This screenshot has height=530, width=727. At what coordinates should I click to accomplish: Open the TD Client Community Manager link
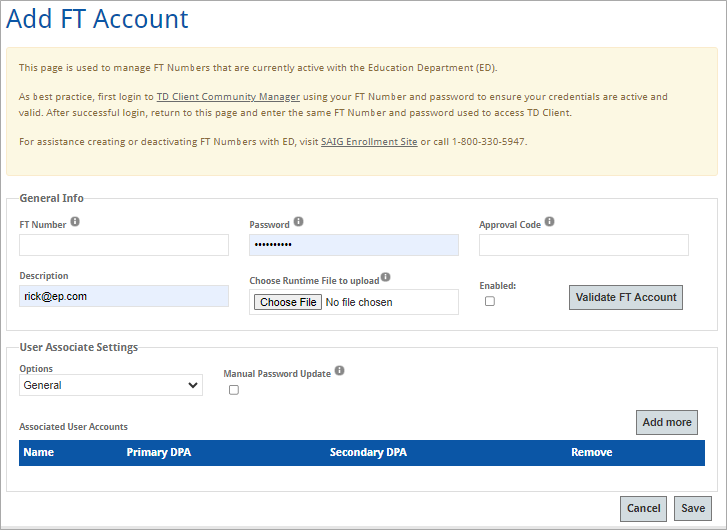click(x=228, y=97)
